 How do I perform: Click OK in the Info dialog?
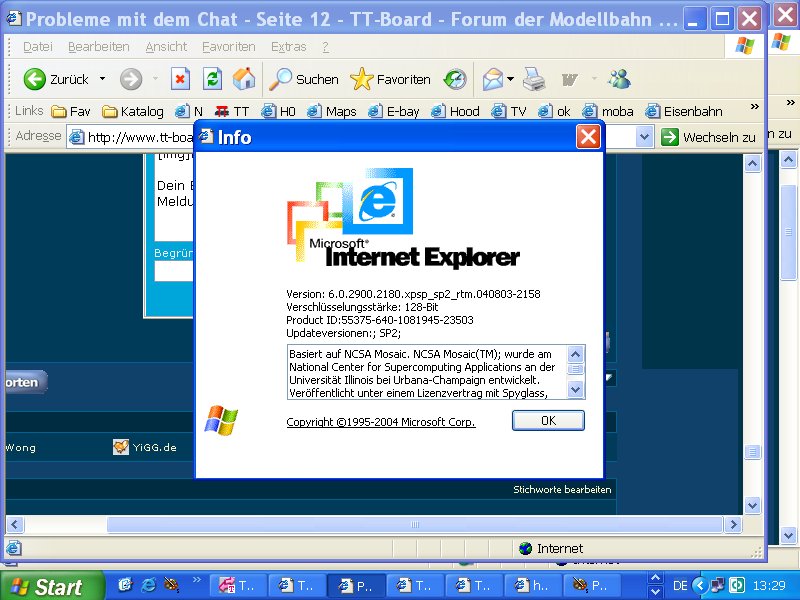548,421
